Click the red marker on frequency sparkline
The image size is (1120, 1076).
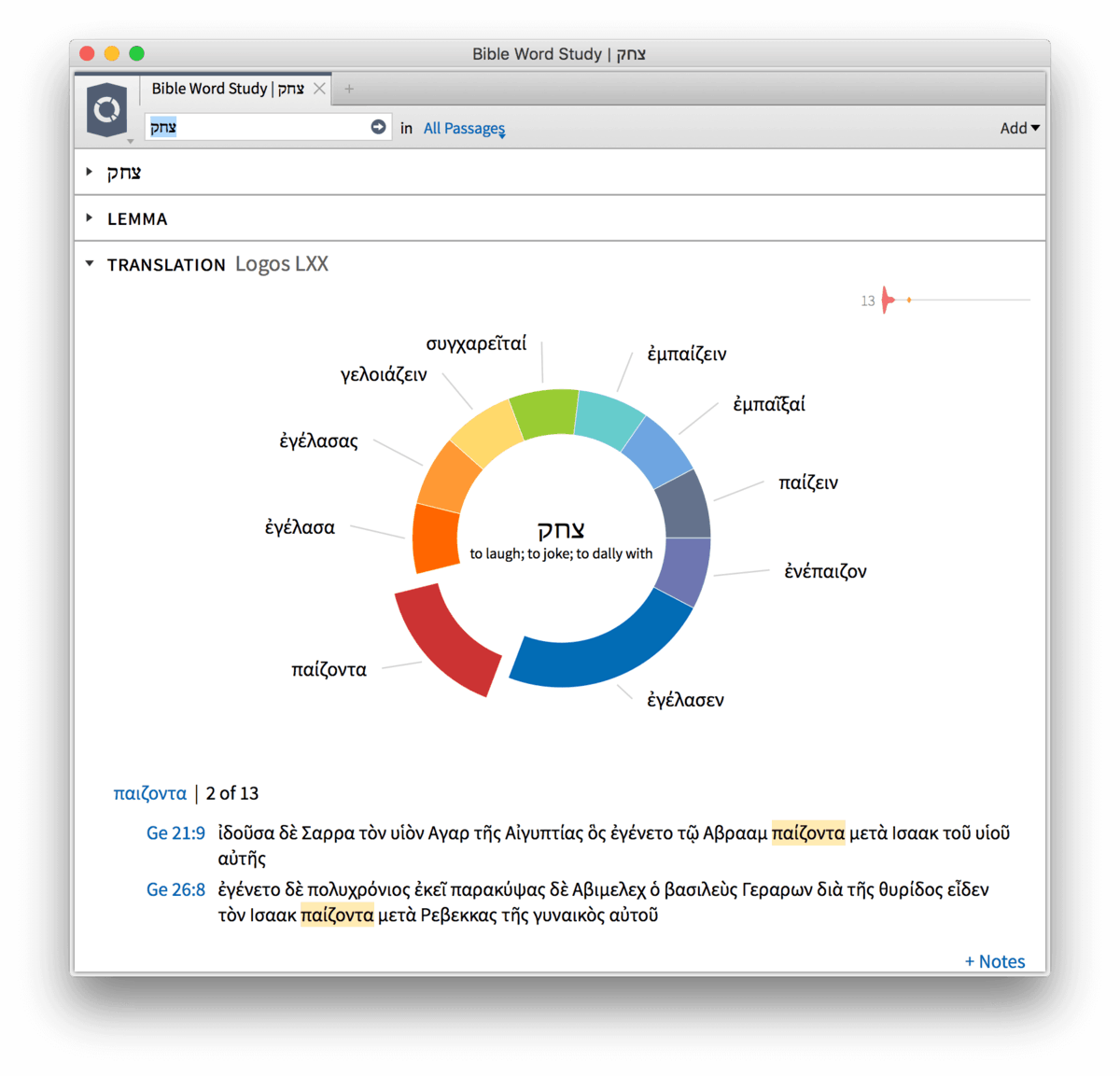tap(888, 300)
